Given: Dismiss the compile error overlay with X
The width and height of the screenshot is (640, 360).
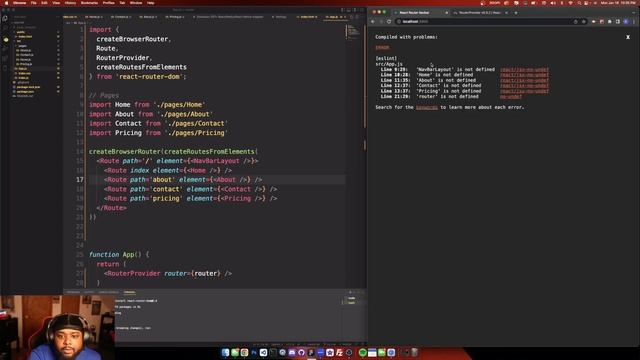Looking at the screenshot, I should pos(628,37).
